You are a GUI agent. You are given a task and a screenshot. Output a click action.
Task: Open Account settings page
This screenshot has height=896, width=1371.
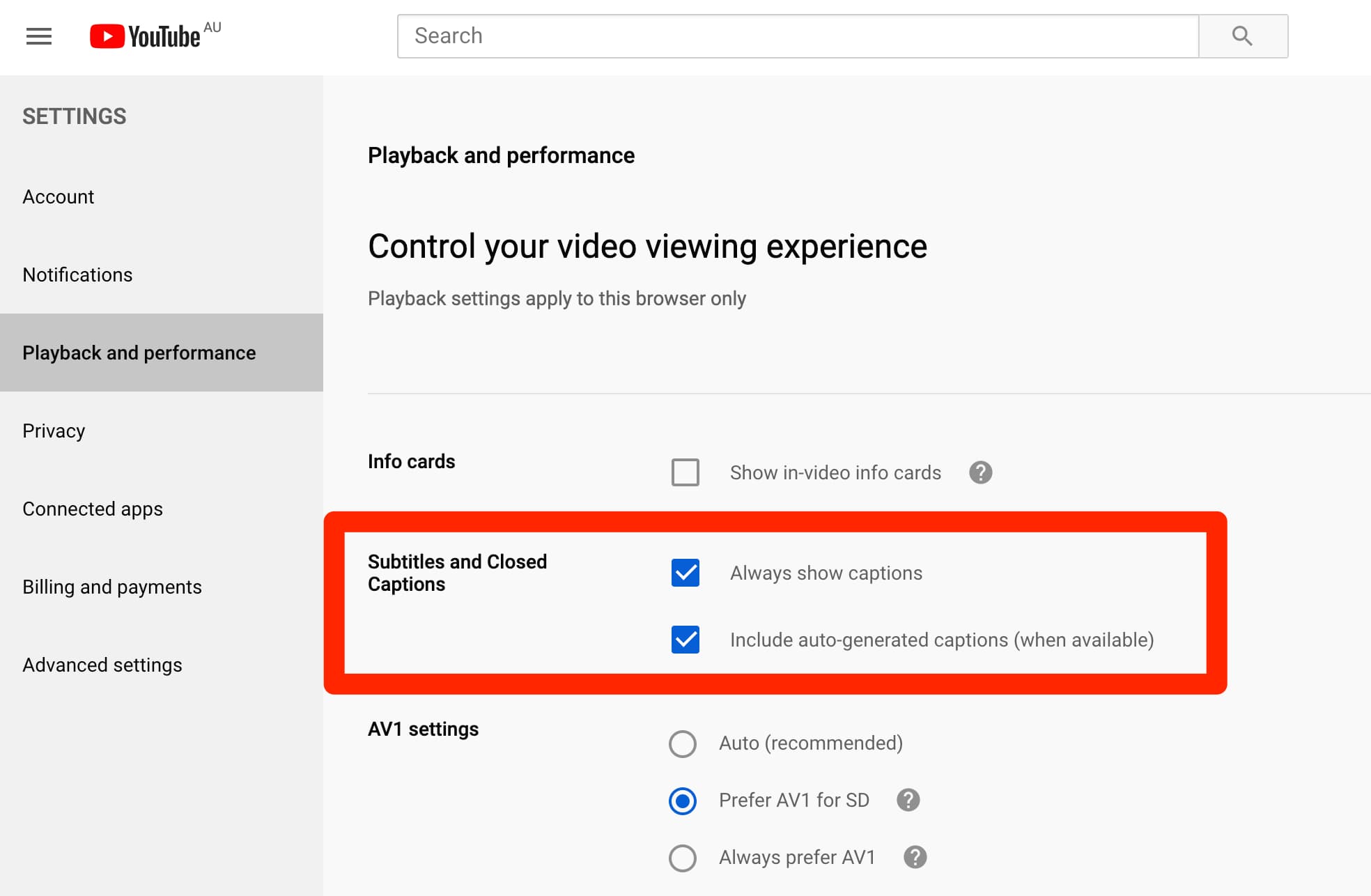162,196
